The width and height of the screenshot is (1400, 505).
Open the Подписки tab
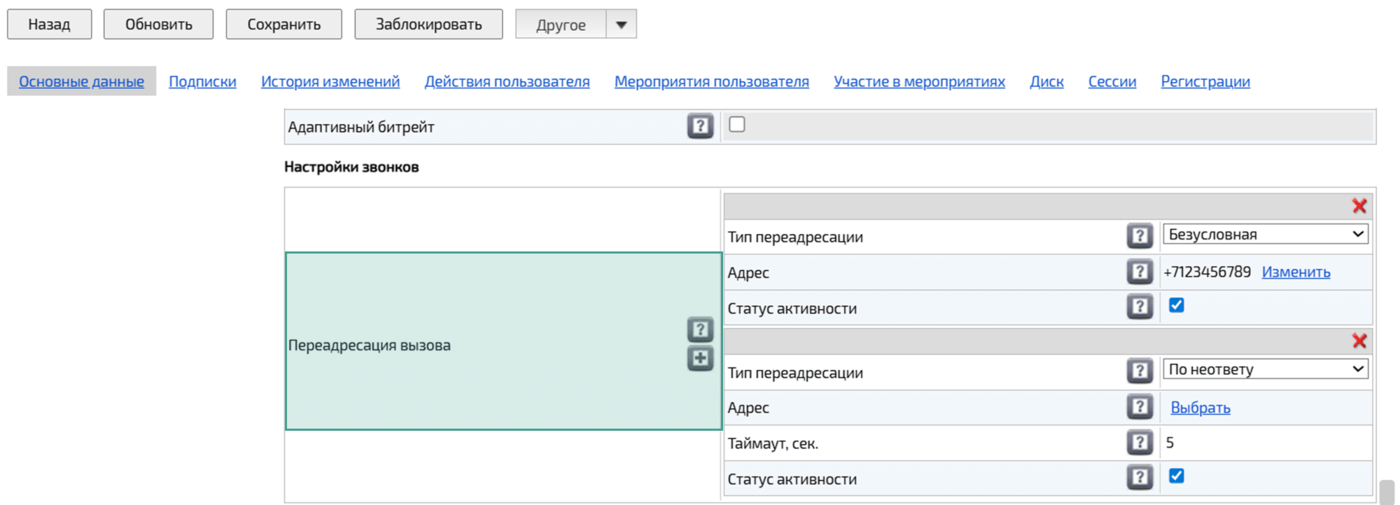202,82
